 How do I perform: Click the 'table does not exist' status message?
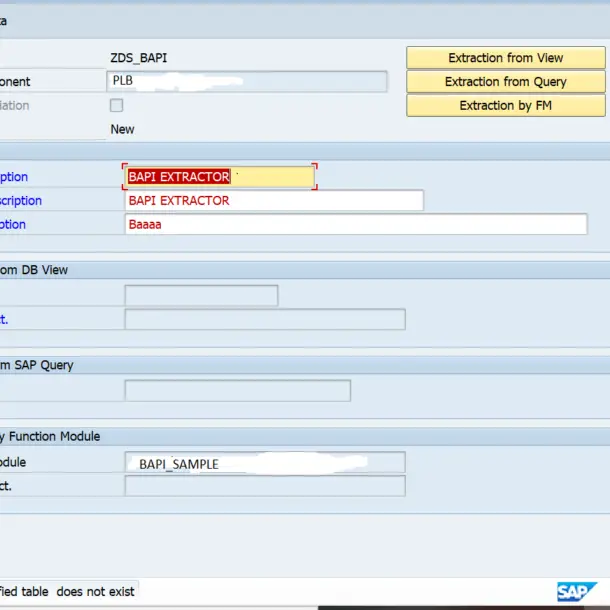coord(68,592)
